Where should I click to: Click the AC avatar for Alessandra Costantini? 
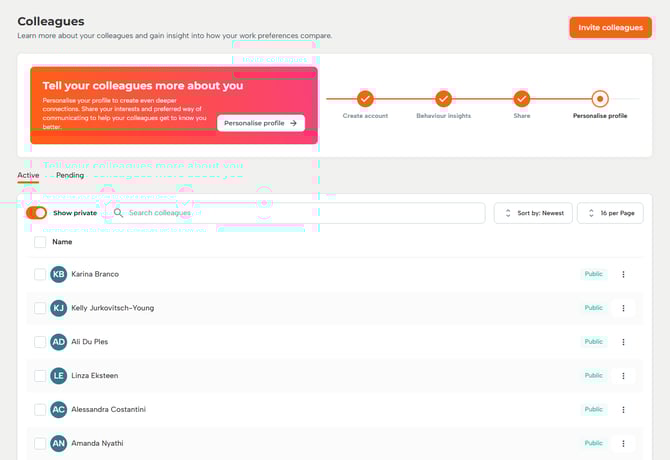[59, 410]
